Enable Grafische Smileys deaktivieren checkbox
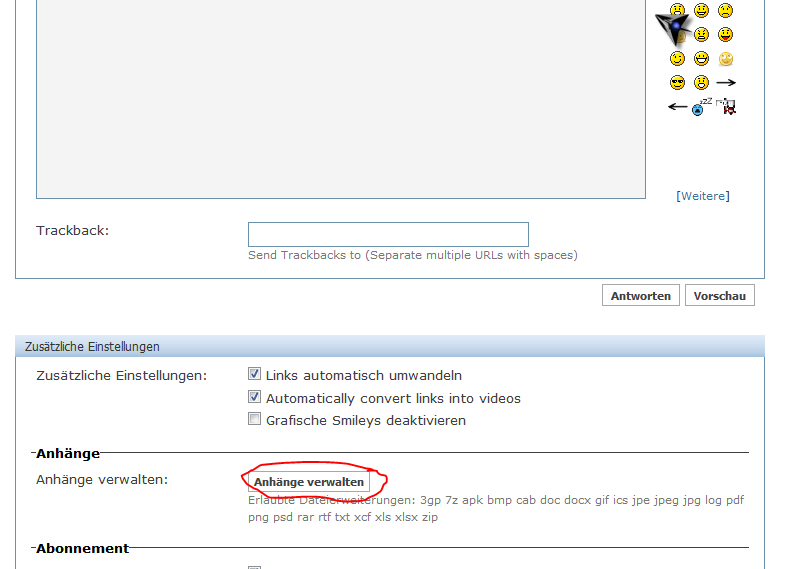799x569 pixels. pos(254,419)
